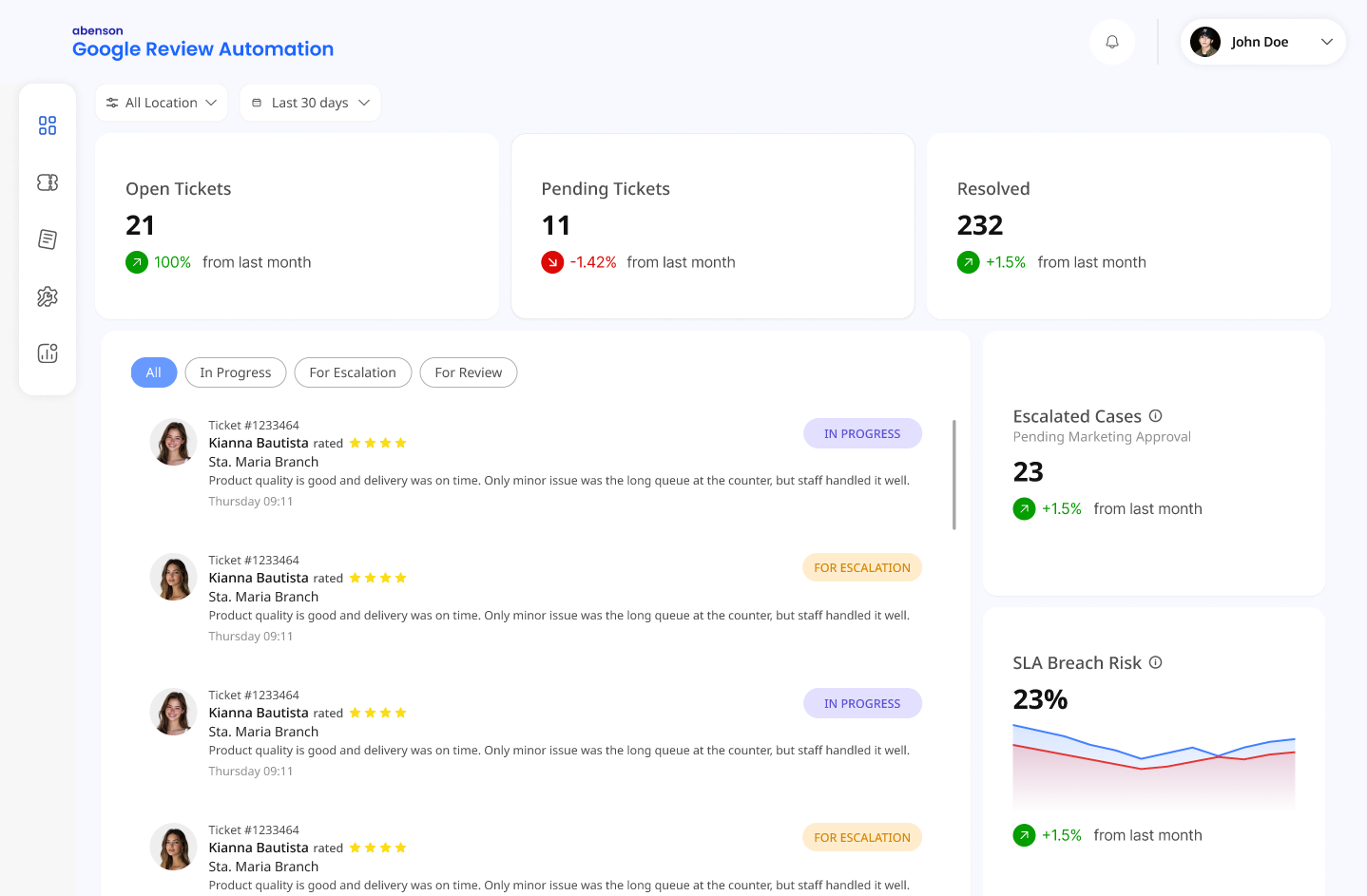Viewport: 1367px width, 896px height.
Task: Click the fourth ticket's reviewer avatar
Action: click(x=174, y=847)
